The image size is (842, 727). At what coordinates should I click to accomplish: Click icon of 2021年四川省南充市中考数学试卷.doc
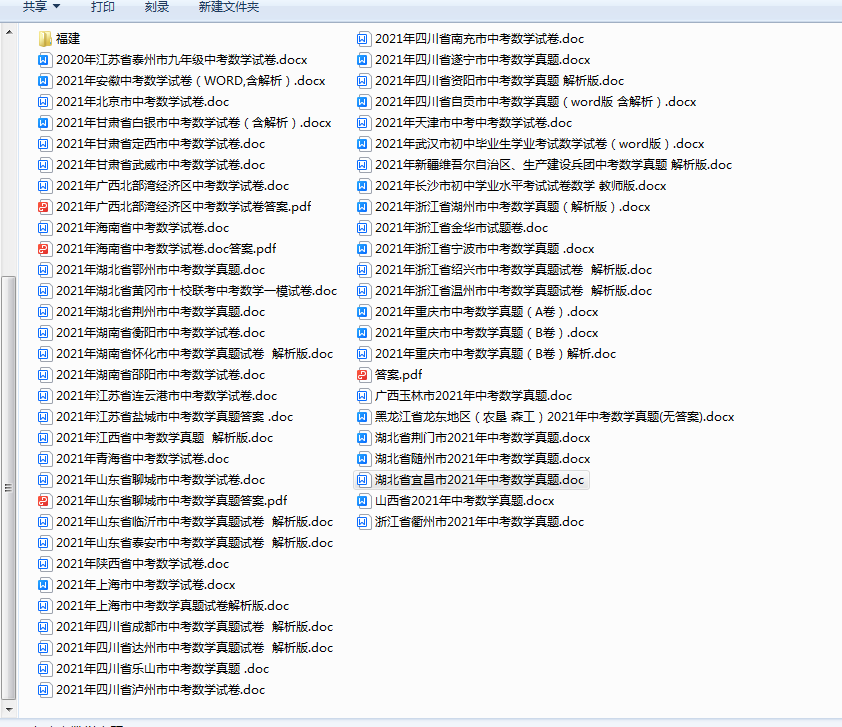tap(363, 39)
